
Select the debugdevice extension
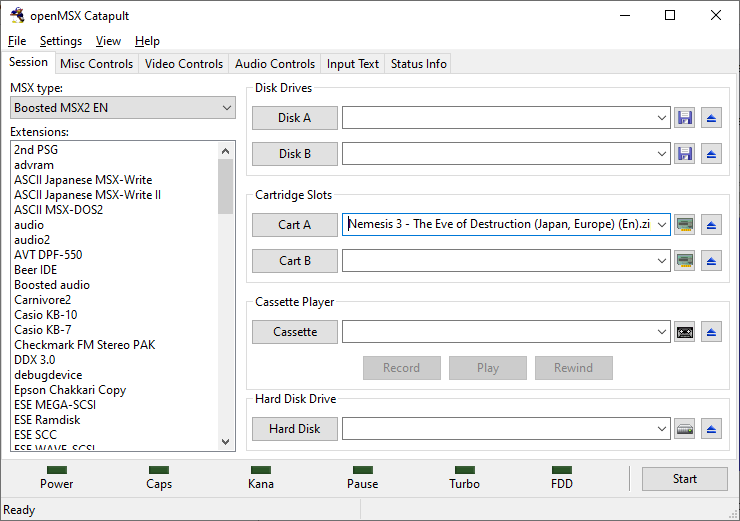click(x=48, y=375)
